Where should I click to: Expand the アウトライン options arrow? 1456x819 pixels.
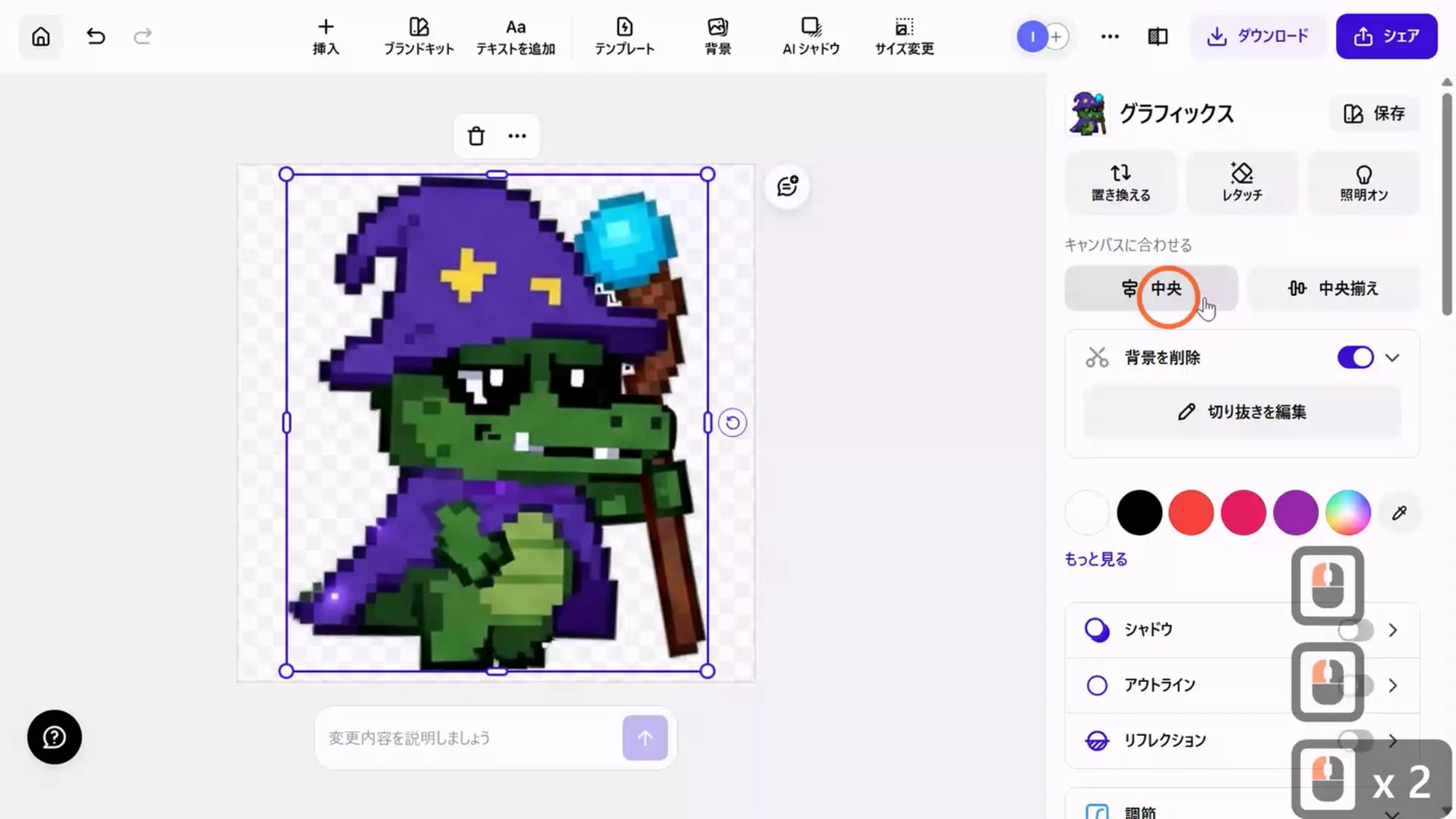pos(1393,685)
